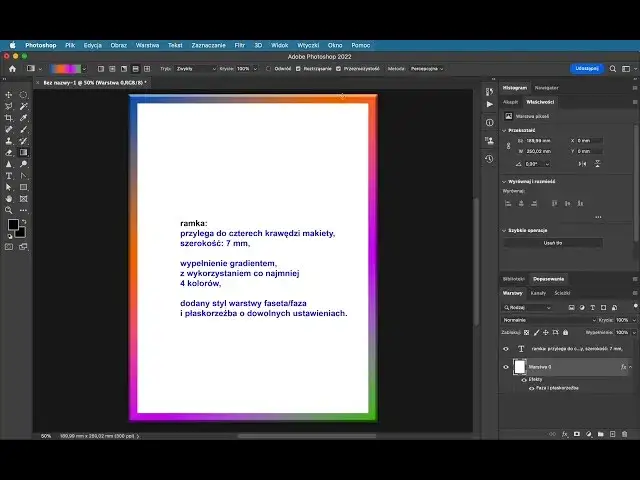The image size is (640, 480).
Task: Open Tryb blend mode dropdown Zwykły
Action: [196, 69]
